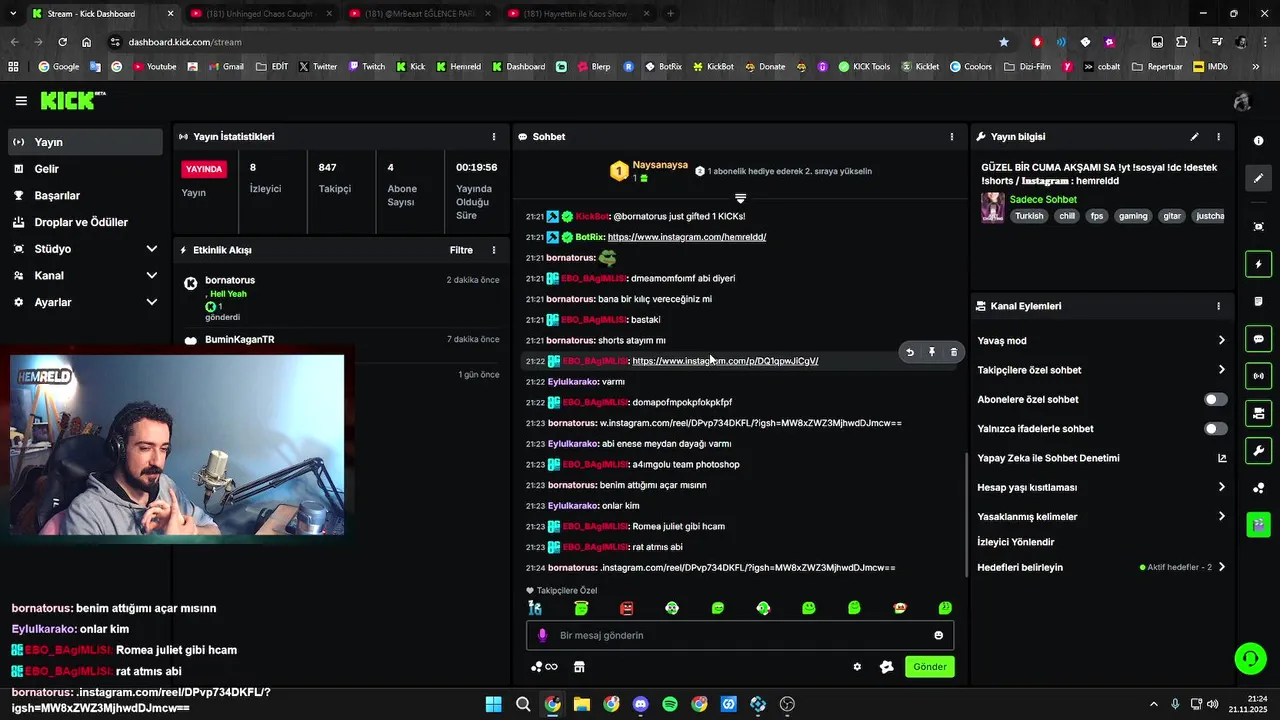Open BotRix's instagram.com/hemreldd link
Image resolution: width=1280 pixels, height=720 pixels.
coord(687,237)
